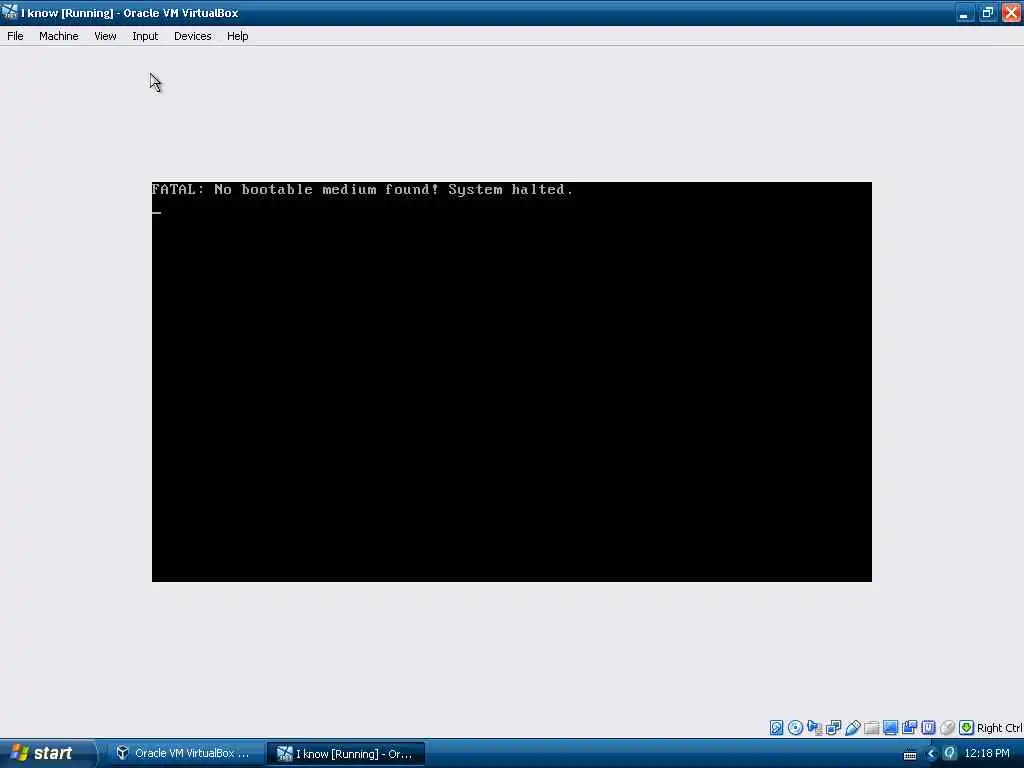Switch to Oracle VM VirtualBox Manager taskbar button
The image size is (1024, 768).
(x=185, y=753)
